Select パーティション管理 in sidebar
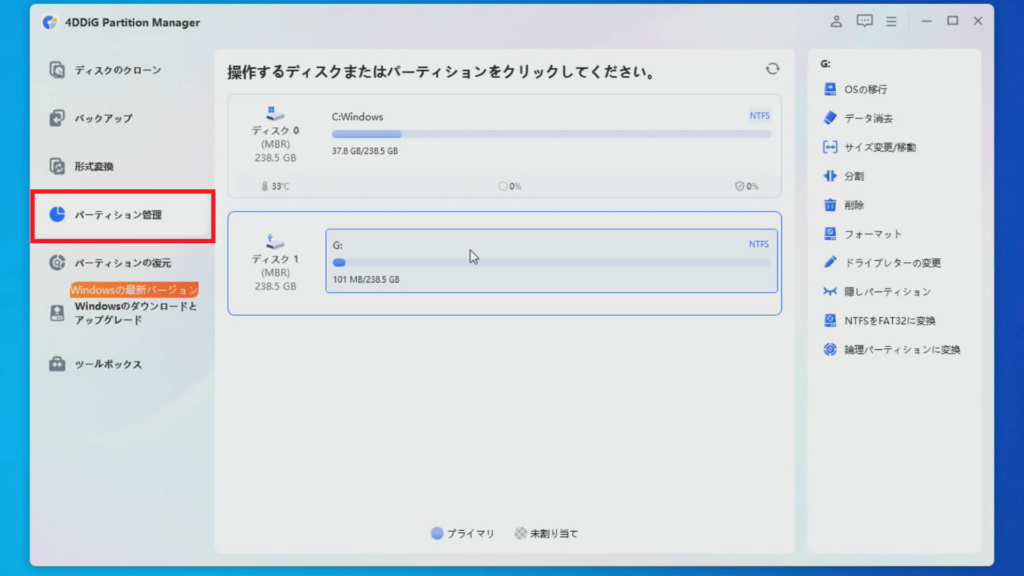Screen dimensions: 1024x576 [x=118, y=214]
